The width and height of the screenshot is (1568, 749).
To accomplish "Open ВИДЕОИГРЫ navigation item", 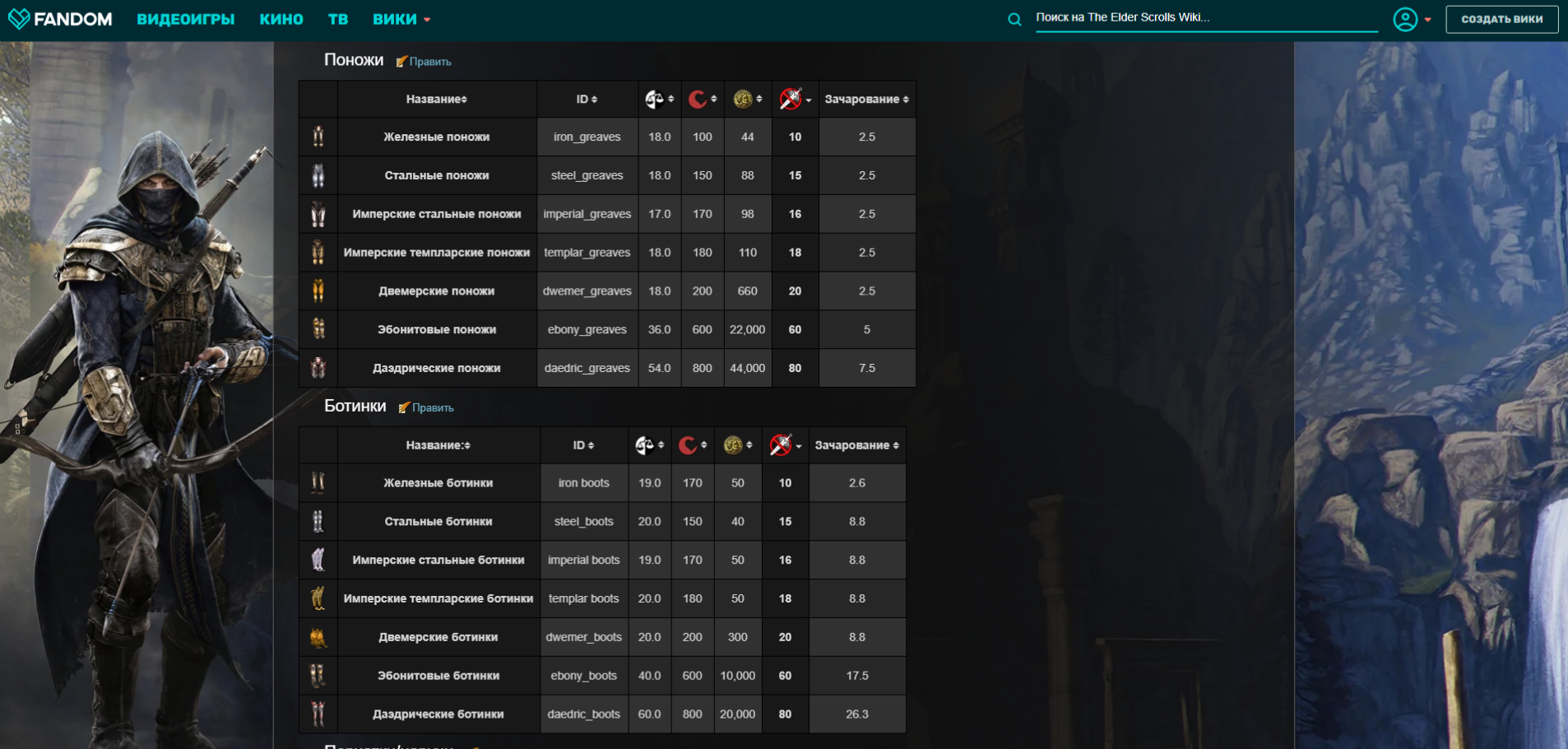I will (x=186, y=19).
